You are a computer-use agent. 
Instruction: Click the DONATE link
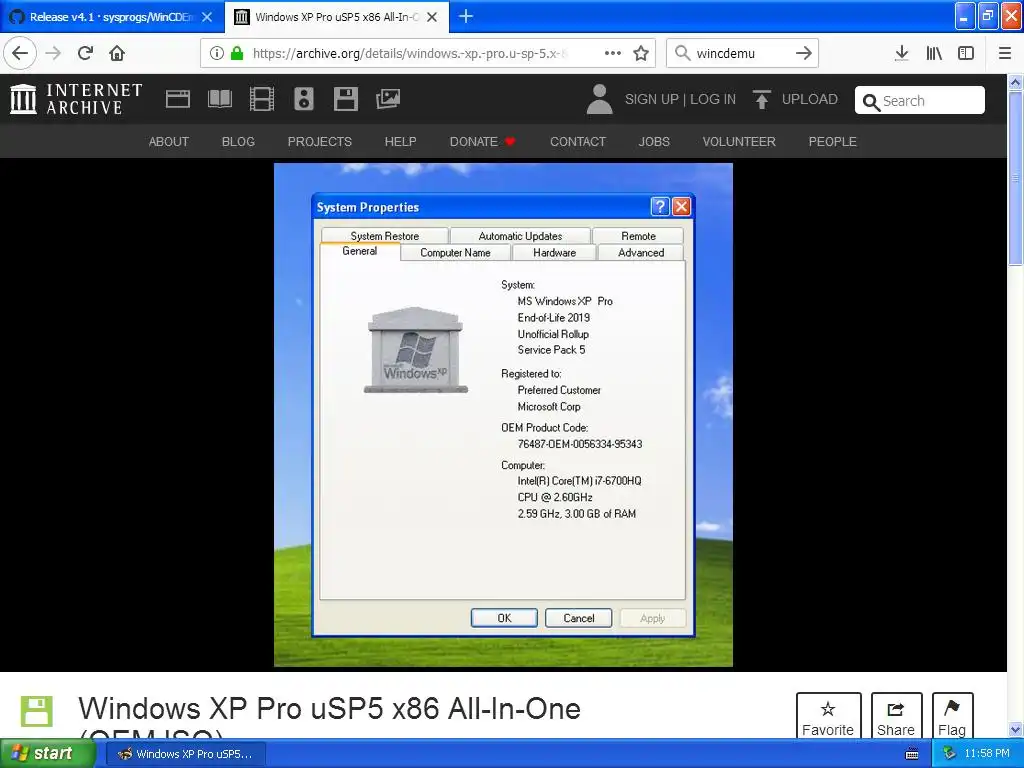[x=482, y=142]
